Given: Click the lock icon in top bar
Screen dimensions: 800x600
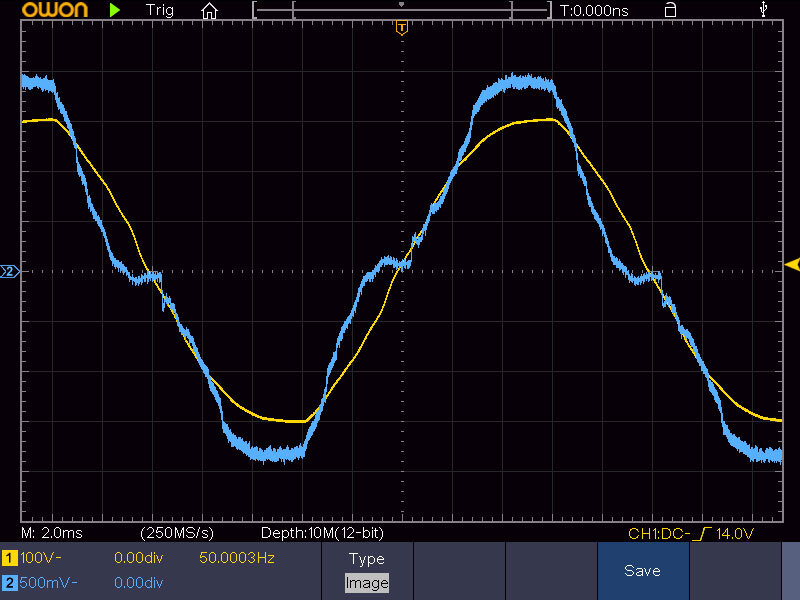Looking at the screenshot, I should (x=670, y=10).
